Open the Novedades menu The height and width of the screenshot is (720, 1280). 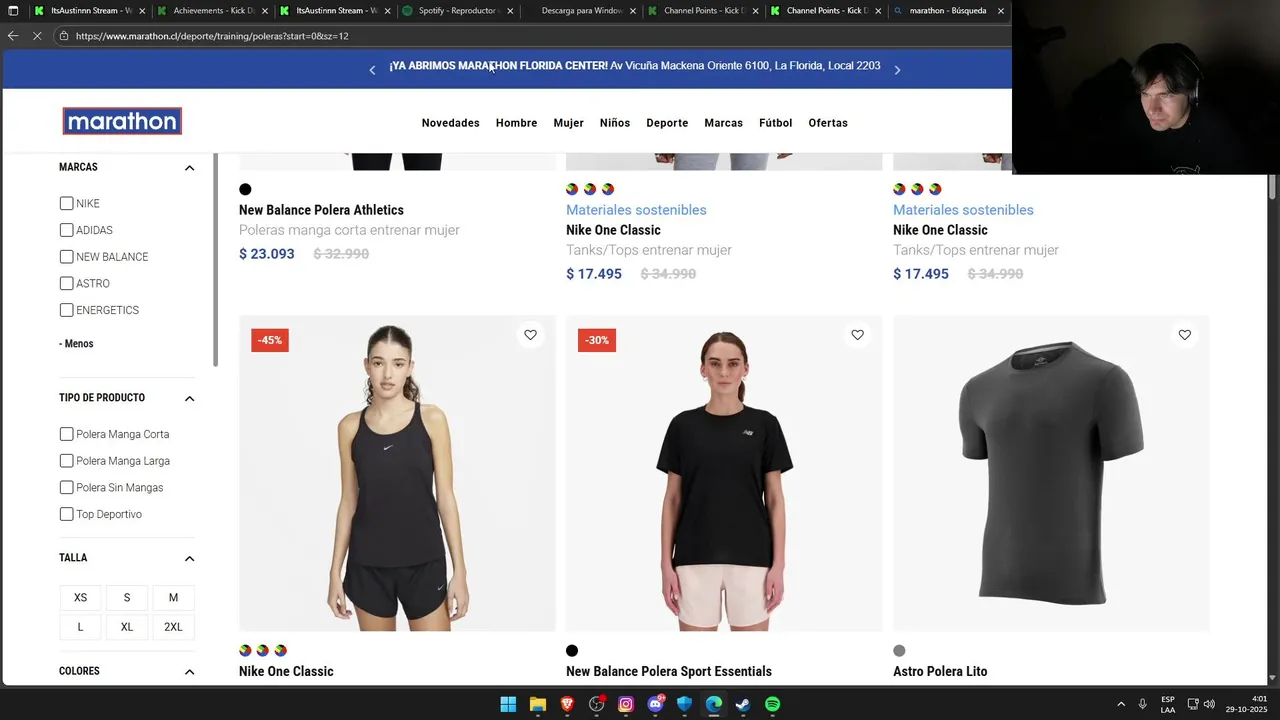pyautogui.click(x=450, y=123)
